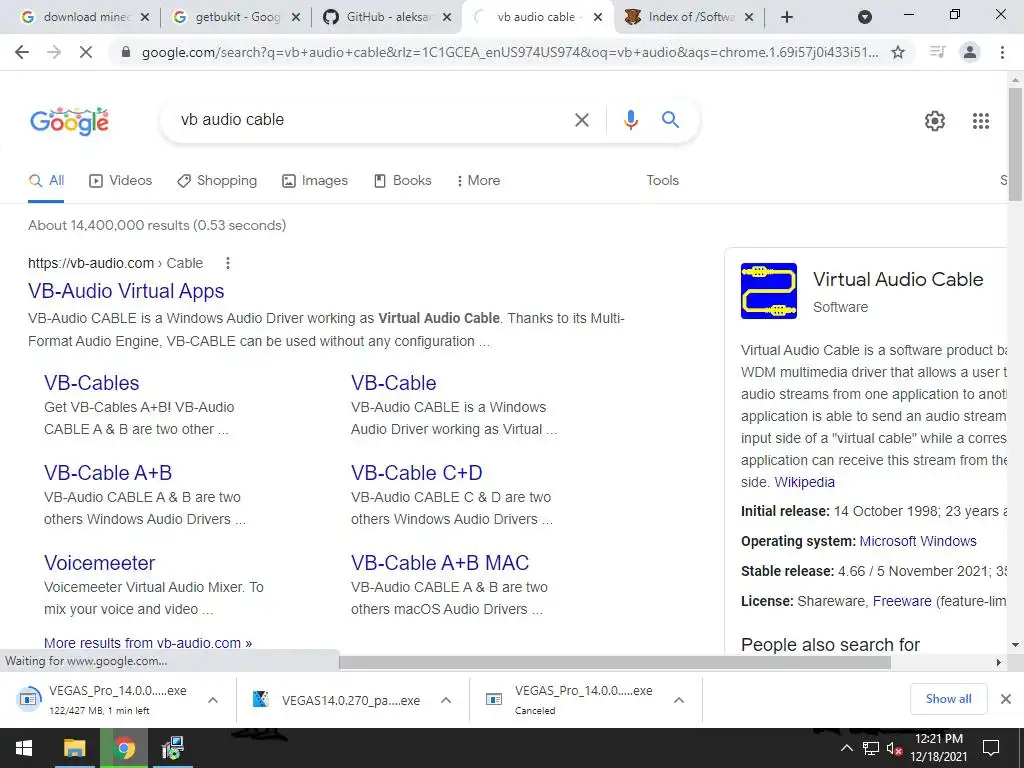
Task: Open the Google apps grid
Action: click(x=980, y=121)
